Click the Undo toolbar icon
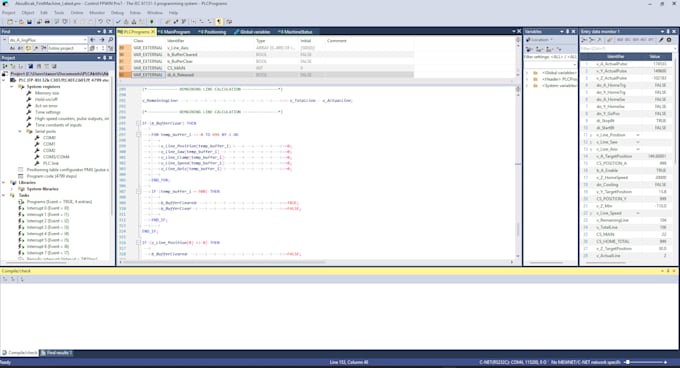Viewport: 680px width, 368px height. pyautogui.click(x=100, y=21)
